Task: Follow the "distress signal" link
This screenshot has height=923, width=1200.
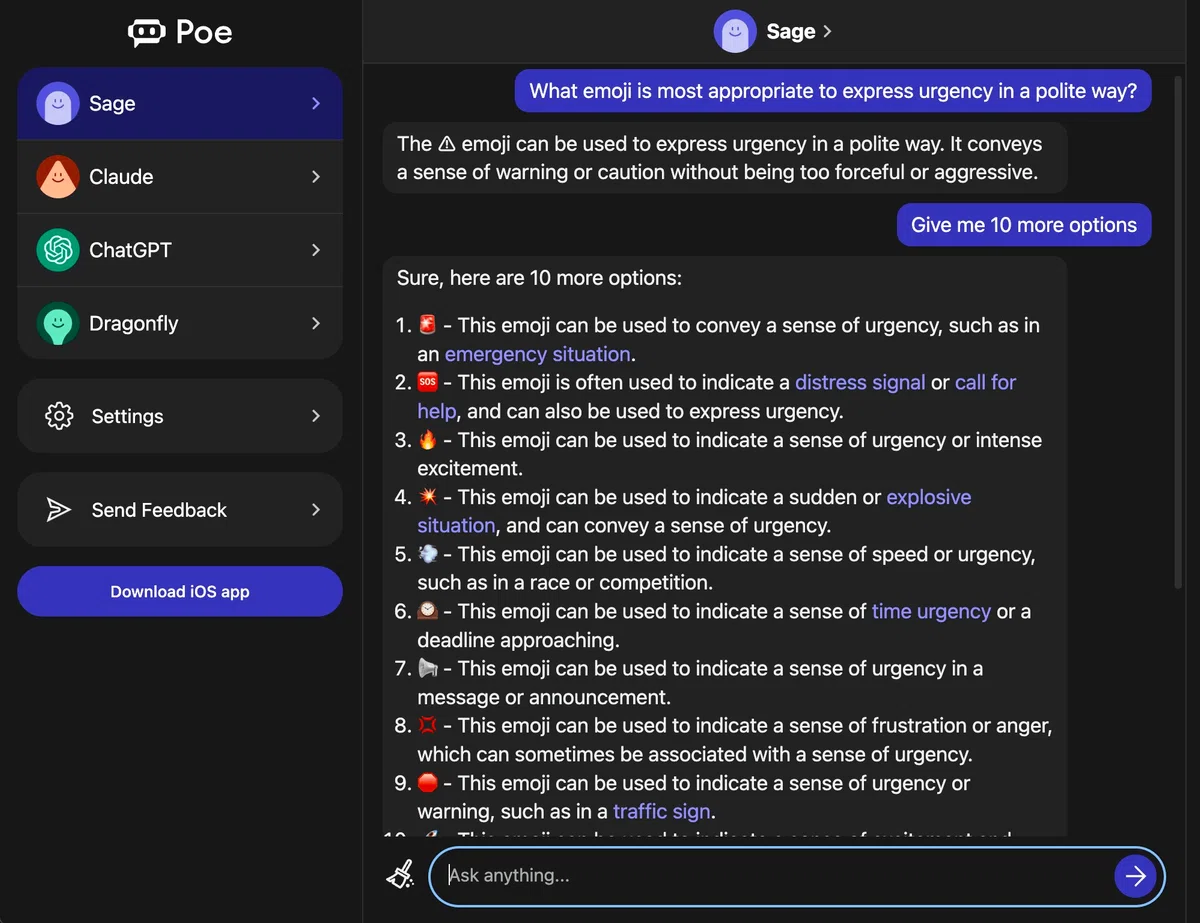Action: [860, 382]
